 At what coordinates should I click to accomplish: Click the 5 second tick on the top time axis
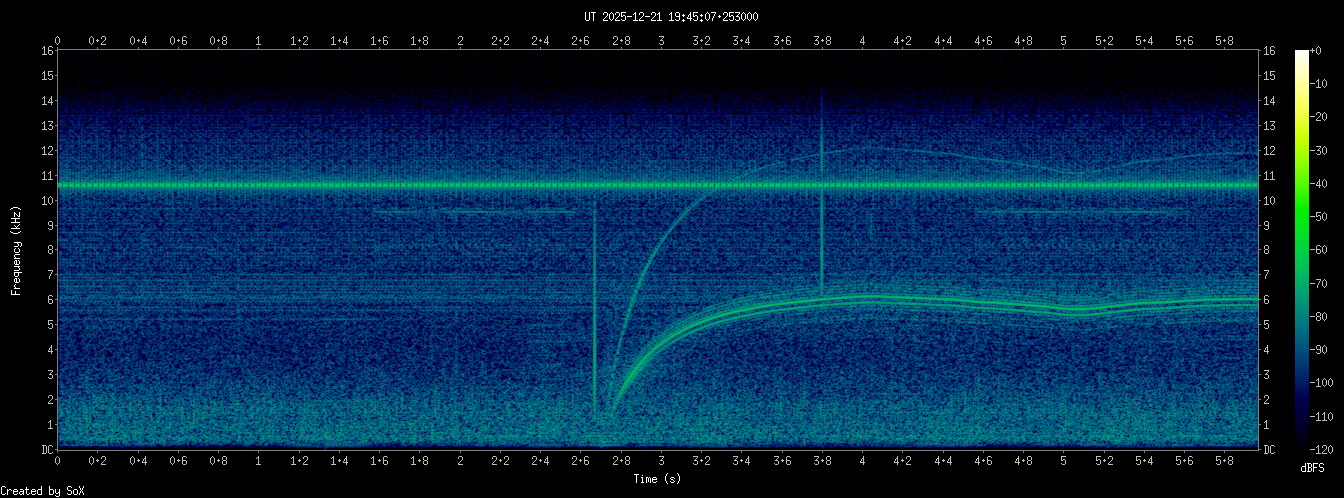1064,40
